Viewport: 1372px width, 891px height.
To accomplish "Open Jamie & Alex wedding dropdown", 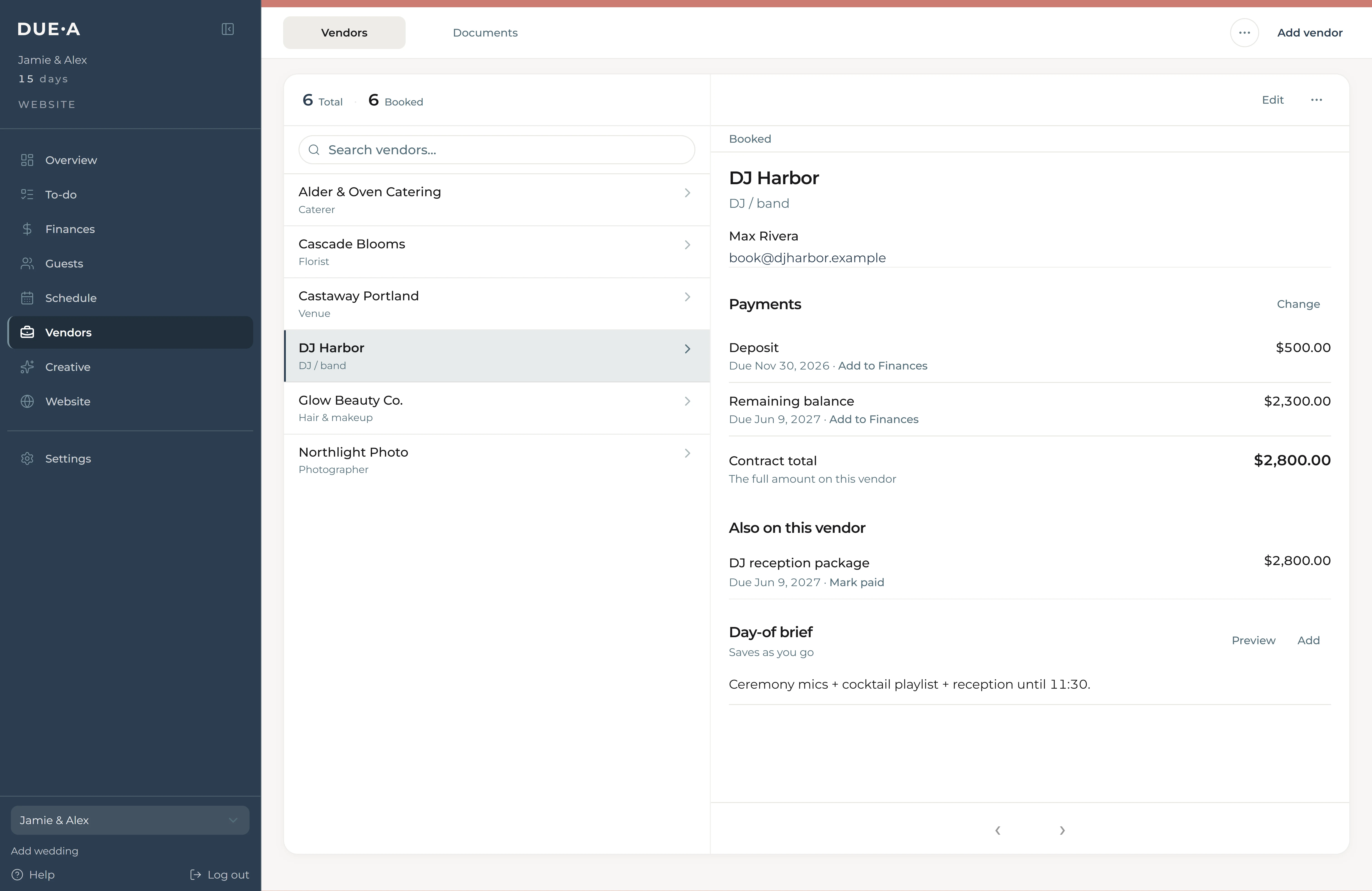I will [x=130, y=820].
